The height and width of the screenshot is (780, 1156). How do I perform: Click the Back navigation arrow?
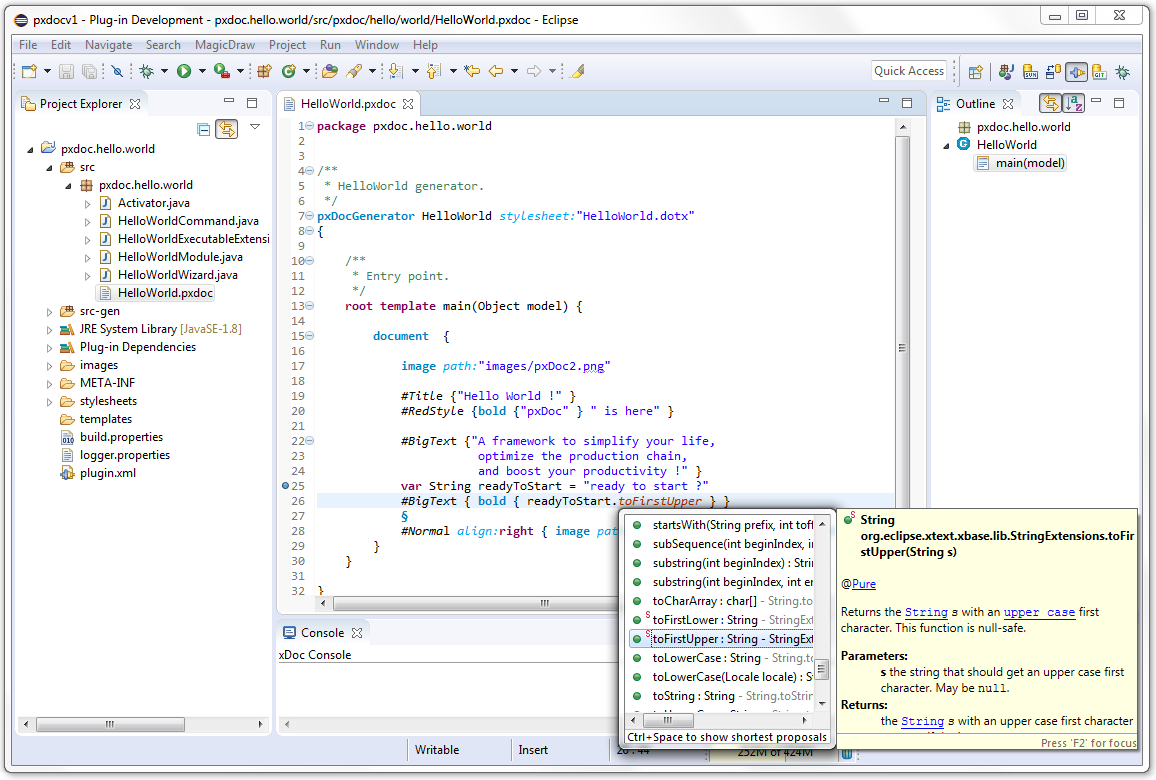[x=495, y=71]
